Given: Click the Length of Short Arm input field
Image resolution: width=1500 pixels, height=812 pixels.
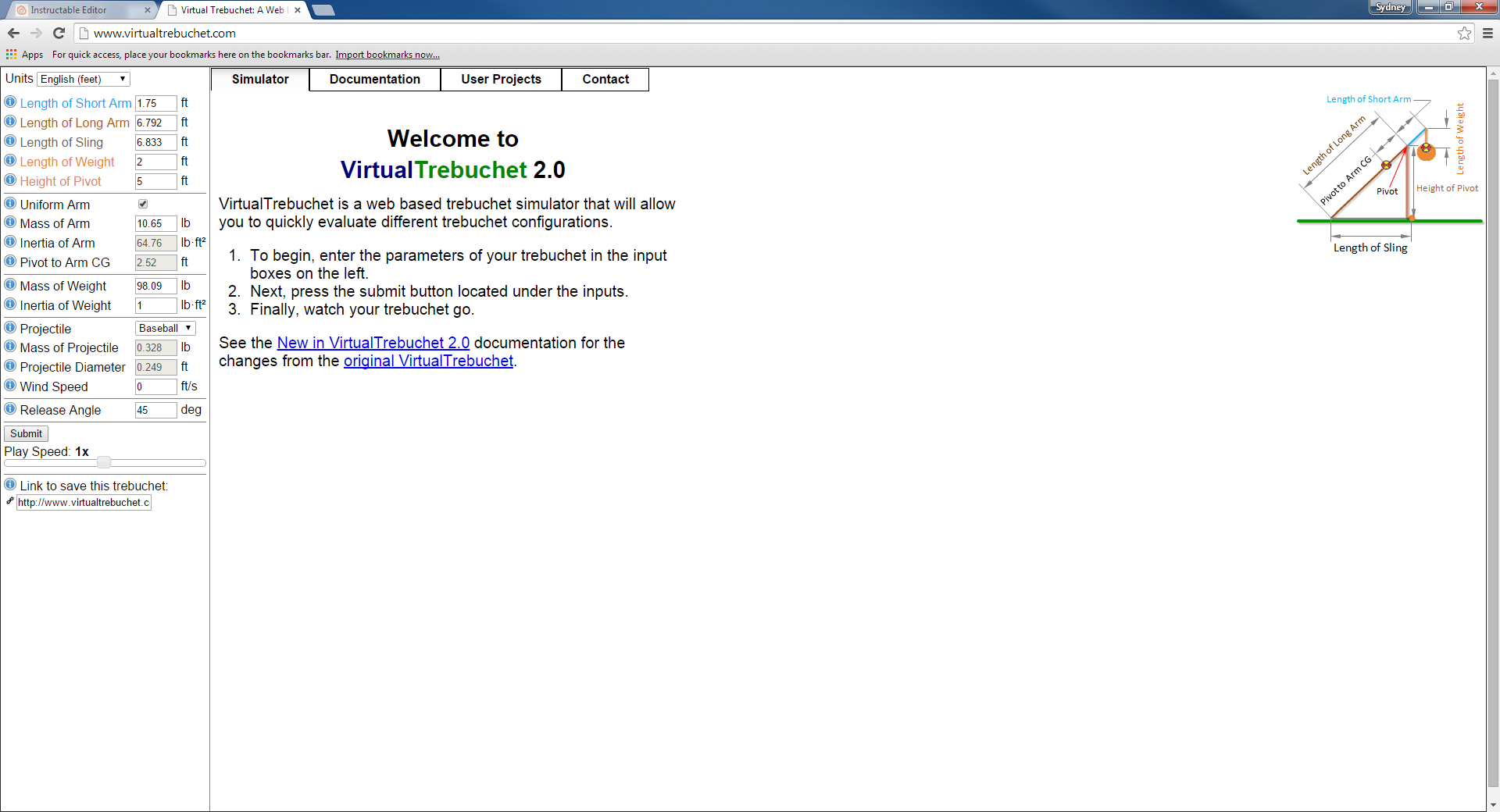Looking at the screenshot, I should pos(155,103).
